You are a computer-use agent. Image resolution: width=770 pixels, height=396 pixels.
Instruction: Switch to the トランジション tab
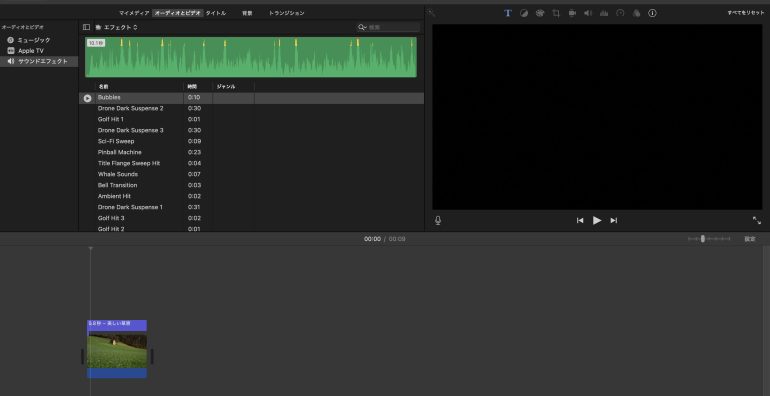click(x=286, y=13)
